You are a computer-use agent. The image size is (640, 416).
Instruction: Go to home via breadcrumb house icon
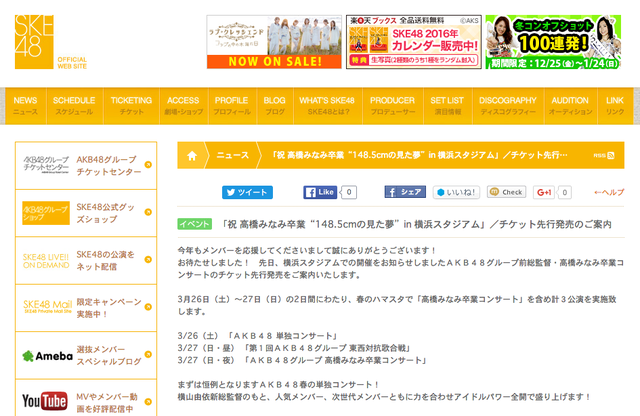click(x=192, y=156)
